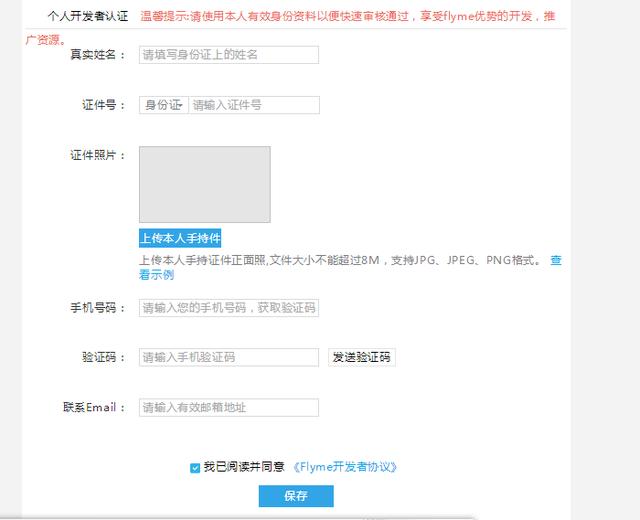The image size is (640, 520).
Task: Click the 请输入手机验证码 code input field
Action: click(228, 357)
